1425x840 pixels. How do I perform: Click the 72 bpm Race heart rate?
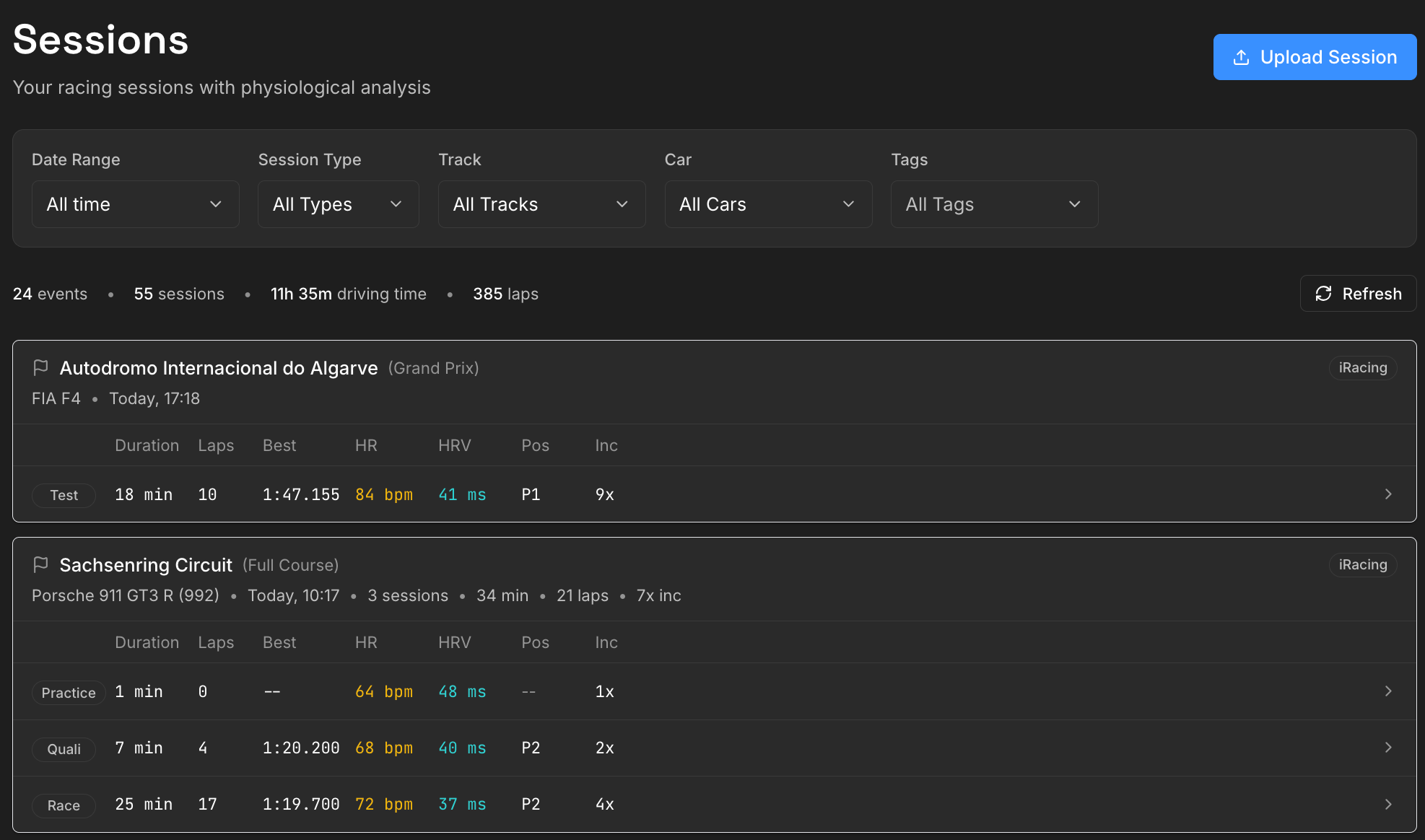(384, 804)
